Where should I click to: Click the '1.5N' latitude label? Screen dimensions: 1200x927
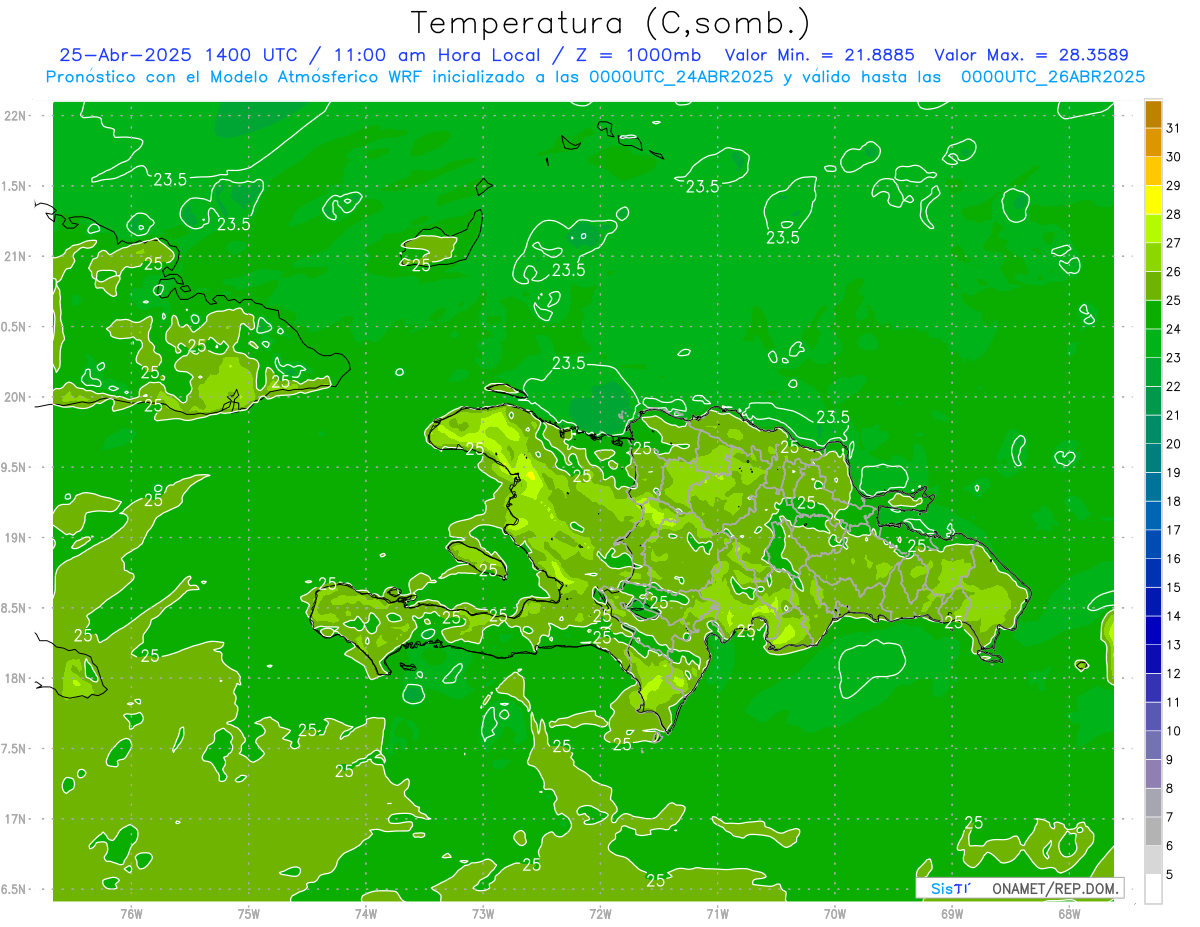pyautogui.click(x=15, y=186)
